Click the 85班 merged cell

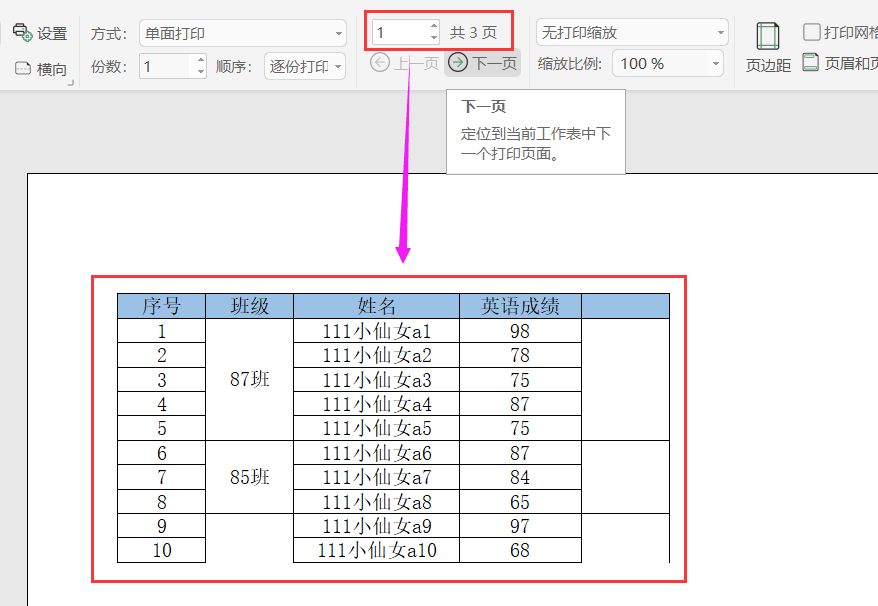(250, 477)
